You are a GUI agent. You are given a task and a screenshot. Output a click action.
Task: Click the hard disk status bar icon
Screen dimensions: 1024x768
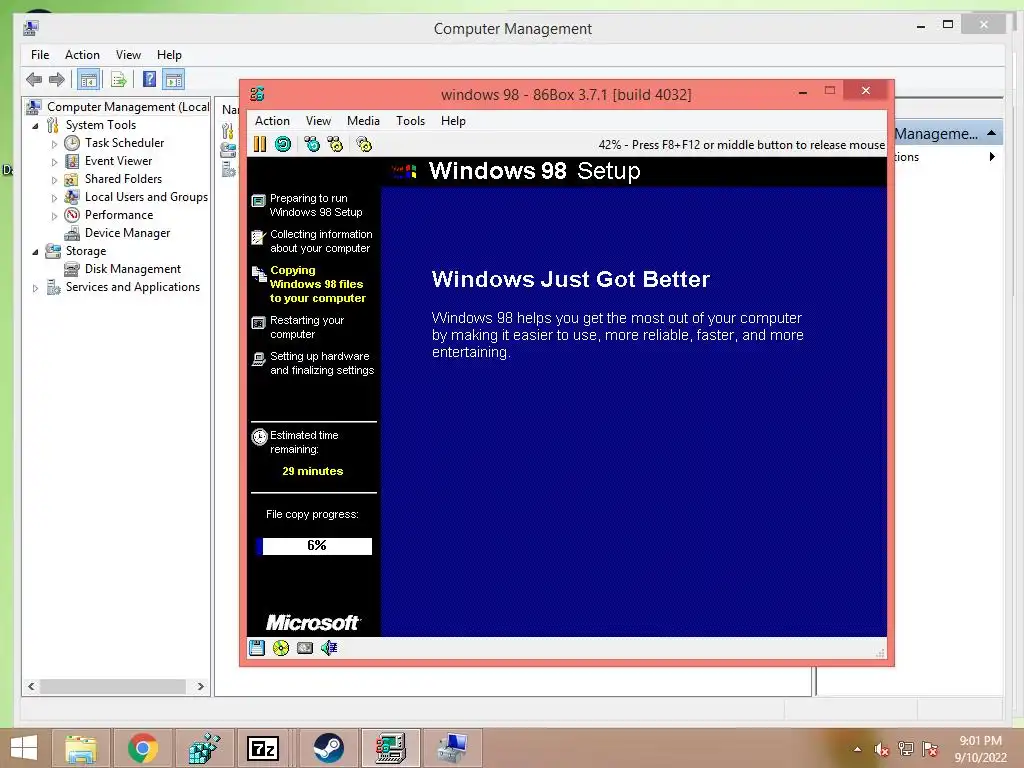pyautogui.click(x=305, y=648)
